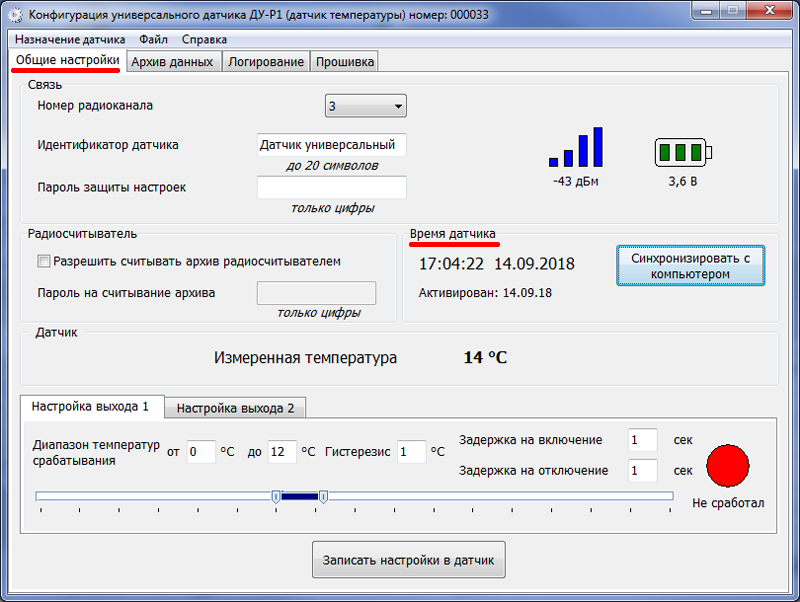Open the Файл menu
This screenshot has height=602, width=800.
[153, 39]
